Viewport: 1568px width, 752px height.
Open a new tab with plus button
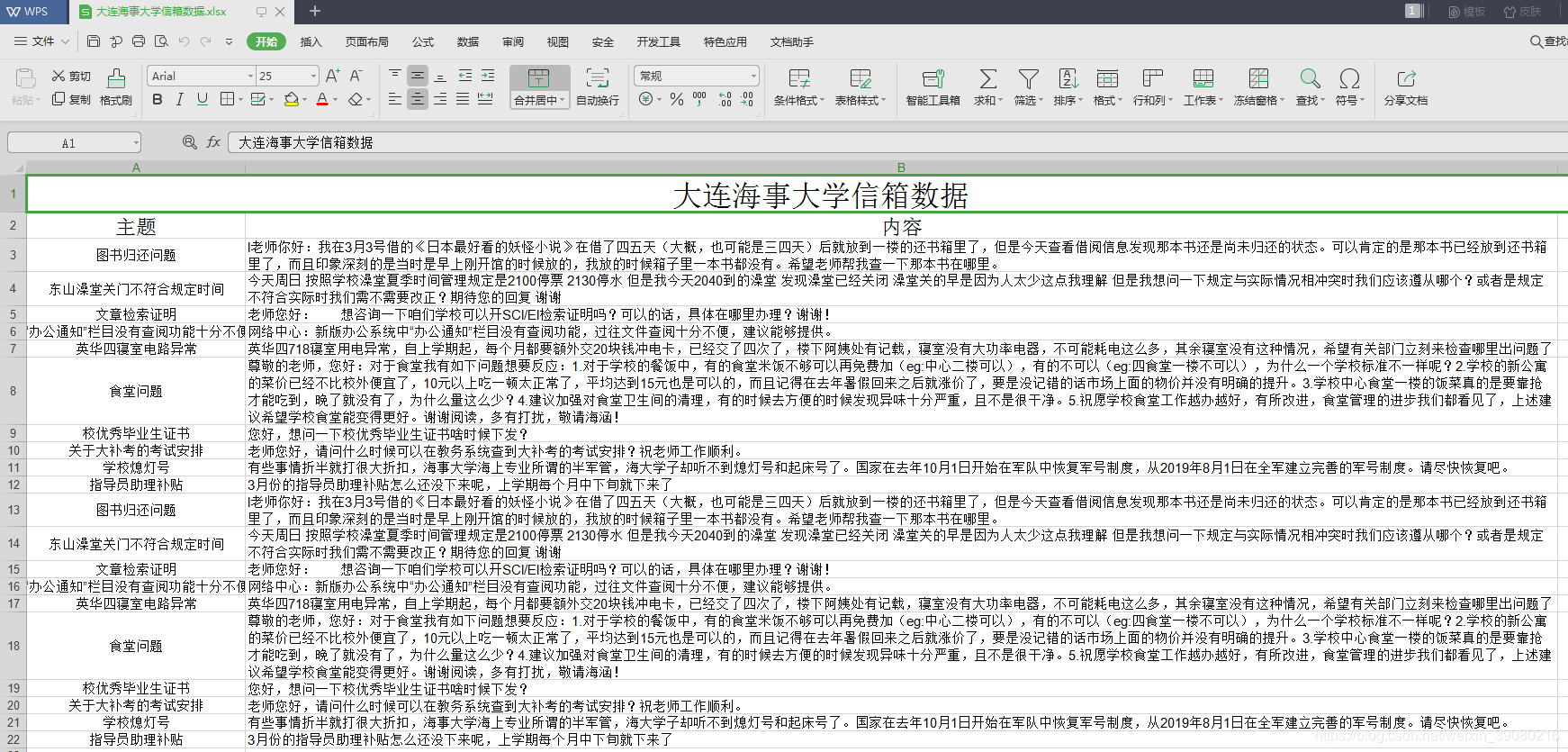(x=315, y=12)
